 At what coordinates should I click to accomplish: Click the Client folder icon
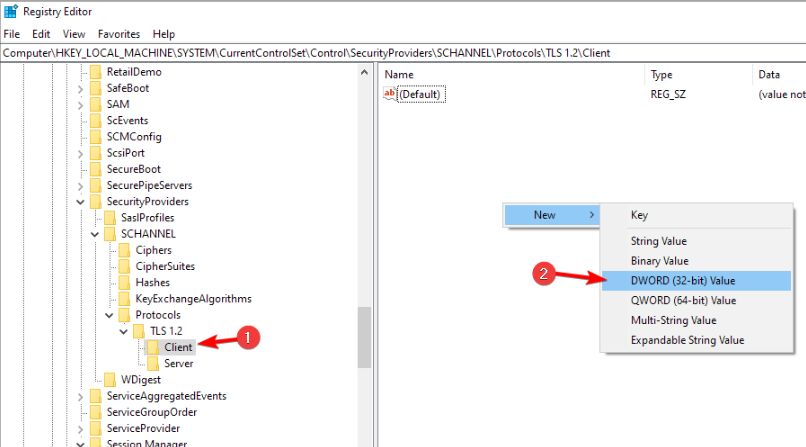(153, 347)
